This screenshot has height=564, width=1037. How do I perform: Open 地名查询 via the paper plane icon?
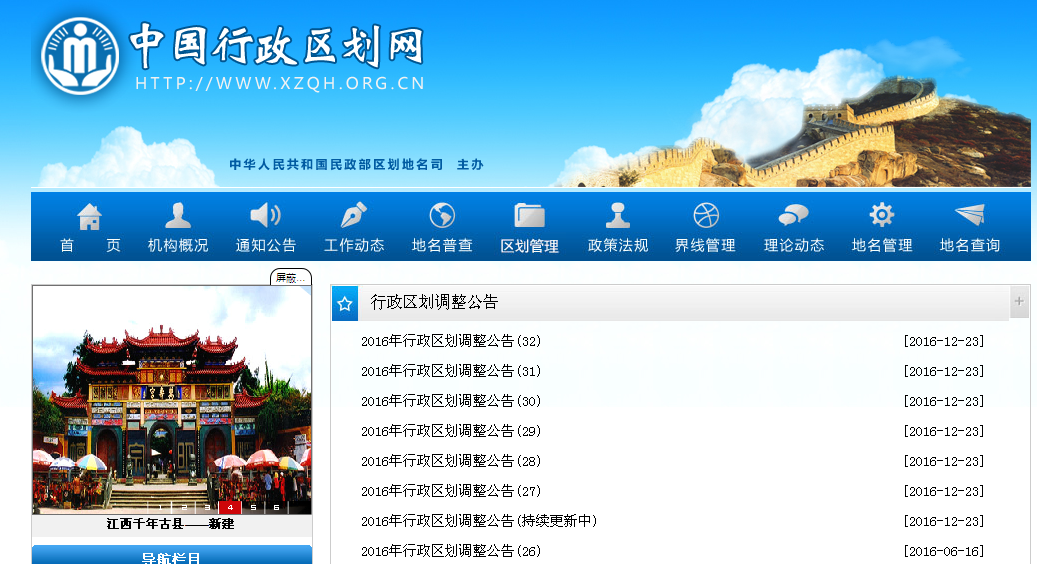click(x=969, y=216)
